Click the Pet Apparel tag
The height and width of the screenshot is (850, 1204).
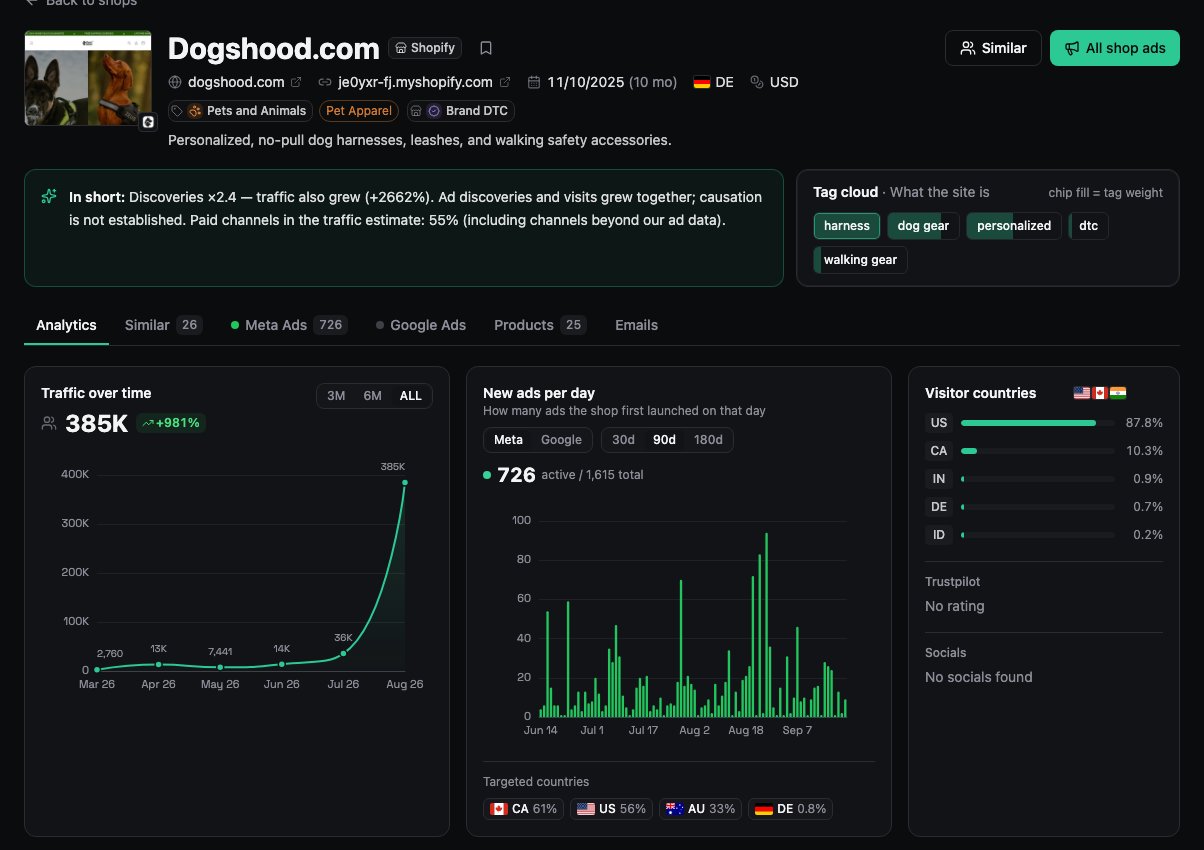pos(359,111)
